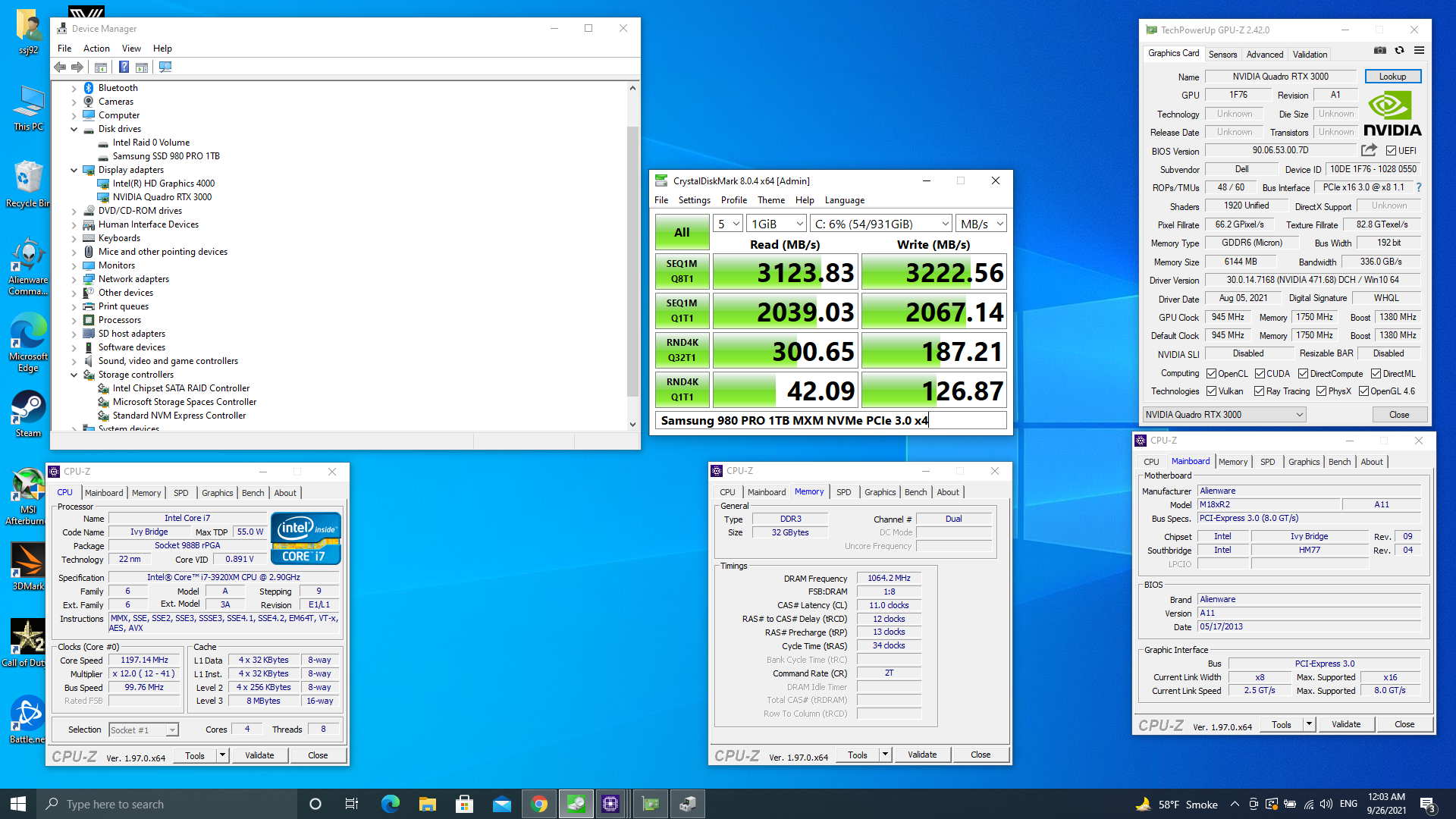Open CrystalDiskMark test size 1GiB dropdown
The width and height of the screenshot is (1456, 819).
[777, 224]
